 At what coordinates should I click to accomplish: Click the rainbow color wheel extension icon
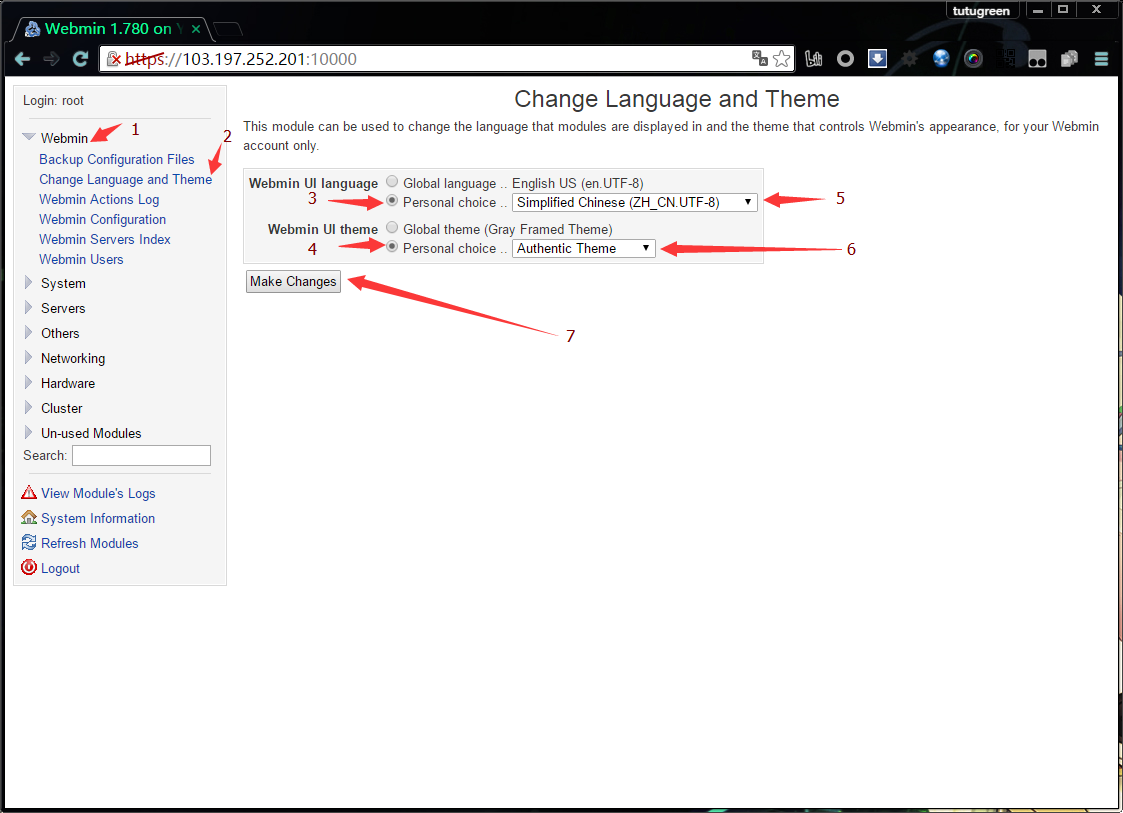point(973,59)
